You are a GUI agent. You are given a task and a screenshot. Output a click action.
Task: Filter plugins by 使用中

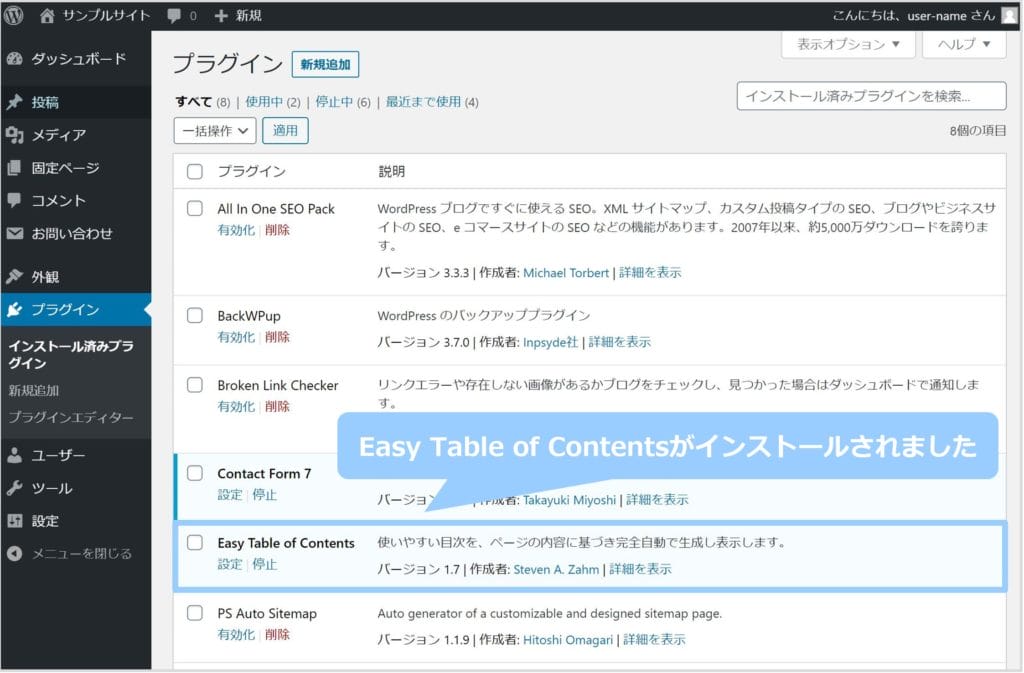(x=264, y=102)
